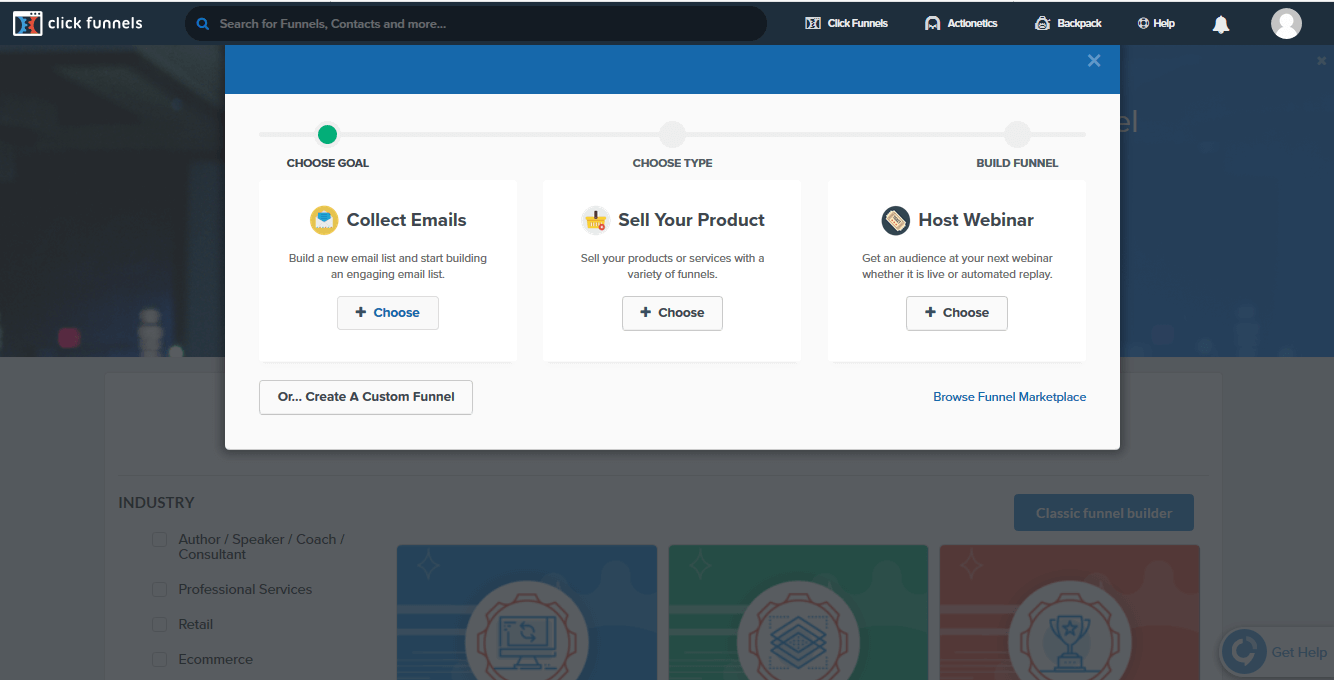Click the Sell Your Product heading
Image resolution: width=1334 pixels, height=680 pixels.
pos(692,220)
